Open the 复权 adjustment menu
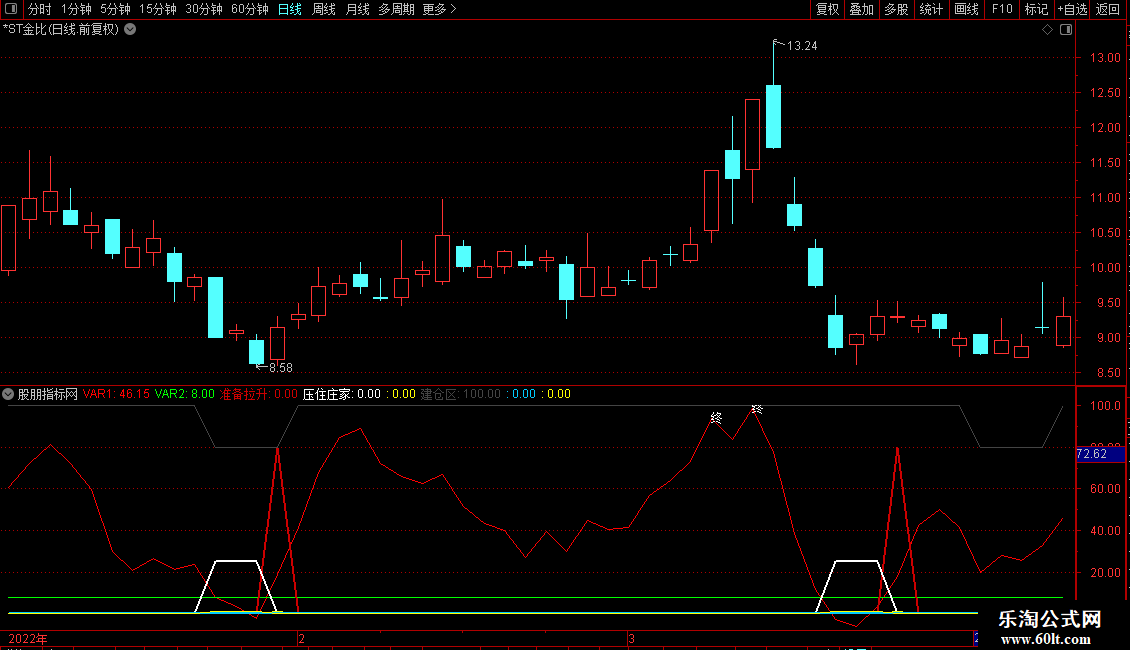Image resolution: width=1130 pixels, height=650 pixels. pos(827,9)
